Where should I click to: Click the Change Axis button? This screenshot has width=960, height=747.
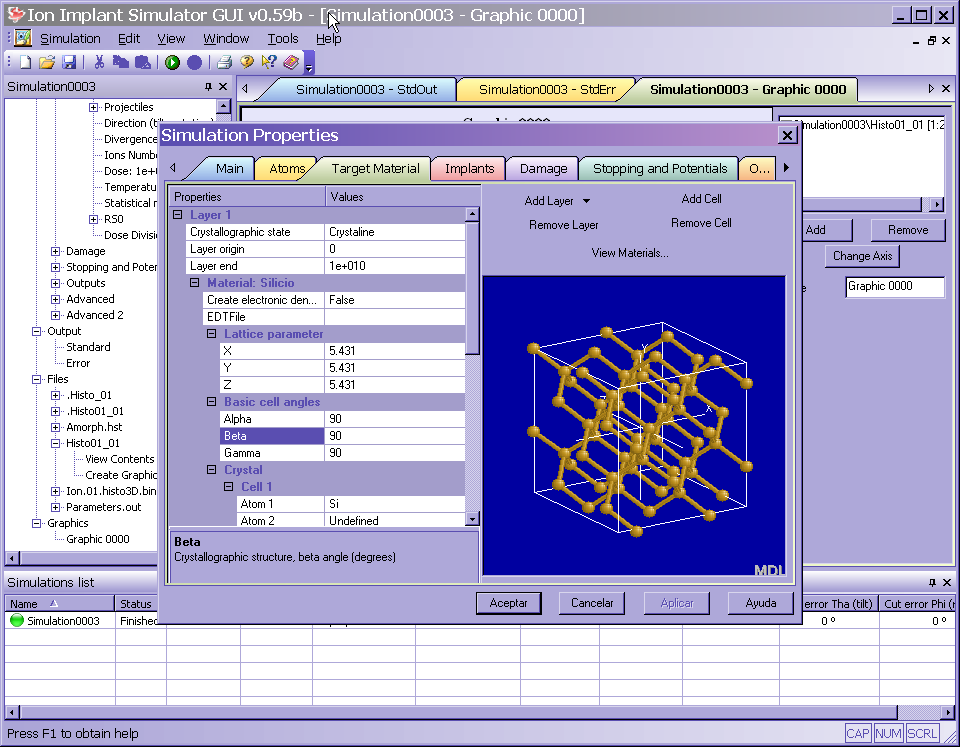(x=861, y=256)
